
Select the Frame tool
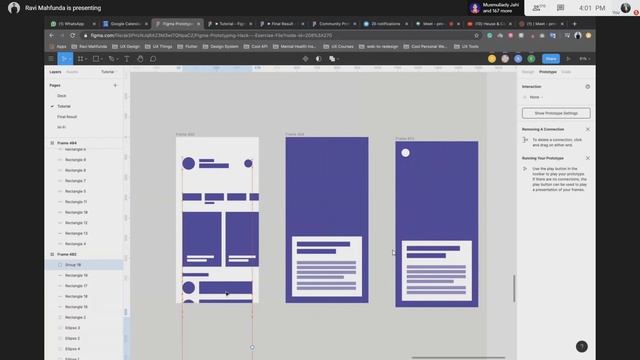click(x=80, y=59)
